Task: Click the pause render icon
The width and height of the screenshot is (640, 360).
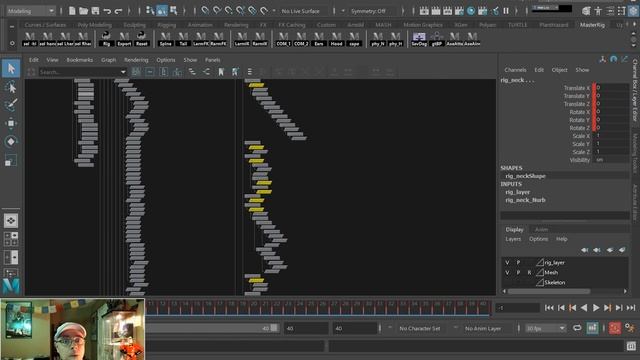Action: pyautogui.click(x=506, y=11)
